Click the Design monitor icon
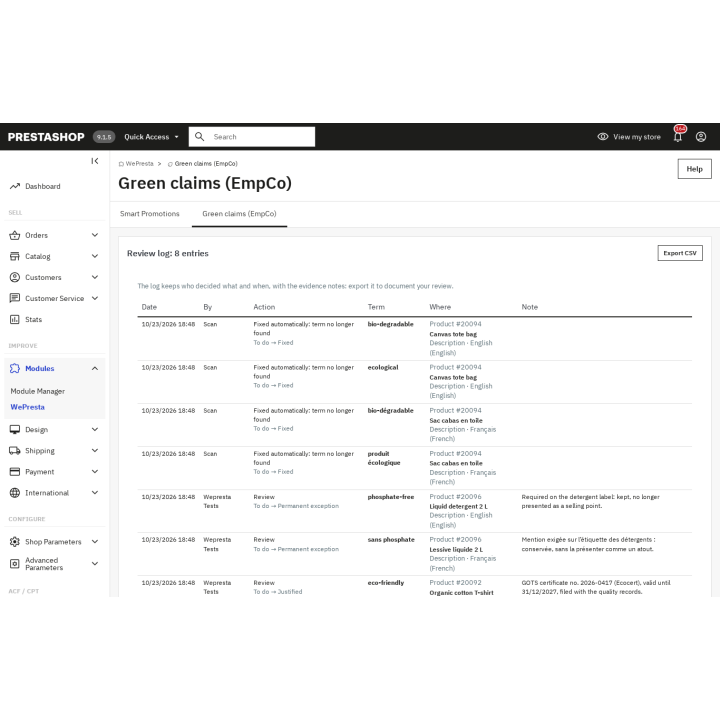 (15, 430)
